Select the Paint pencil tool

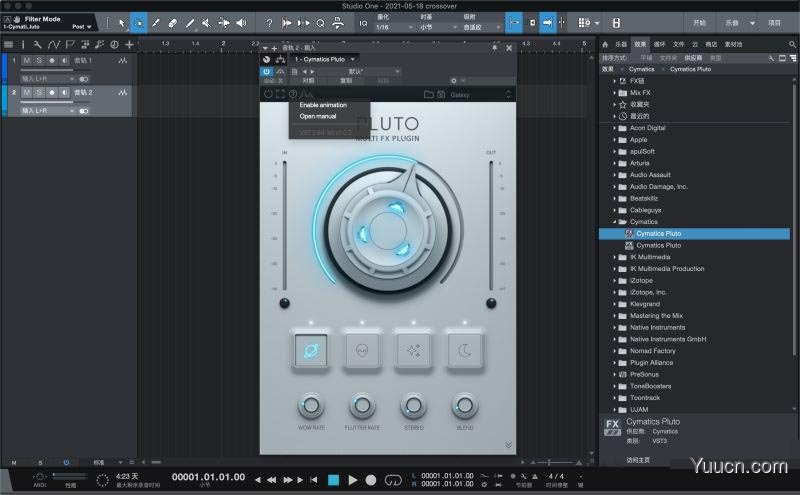pyautogui.click(x=190, y=23)
